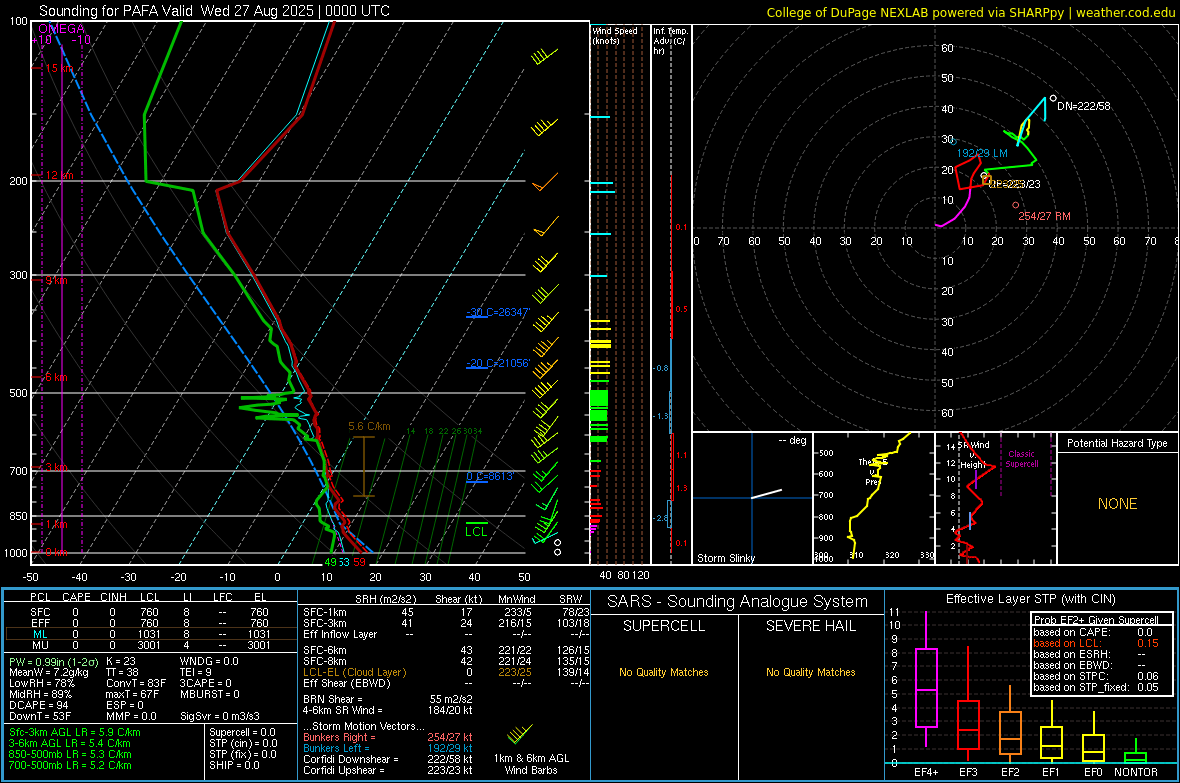Select the Potential Hazard Type header
Screen dimensions: 1180x783
pos(1117,443)
